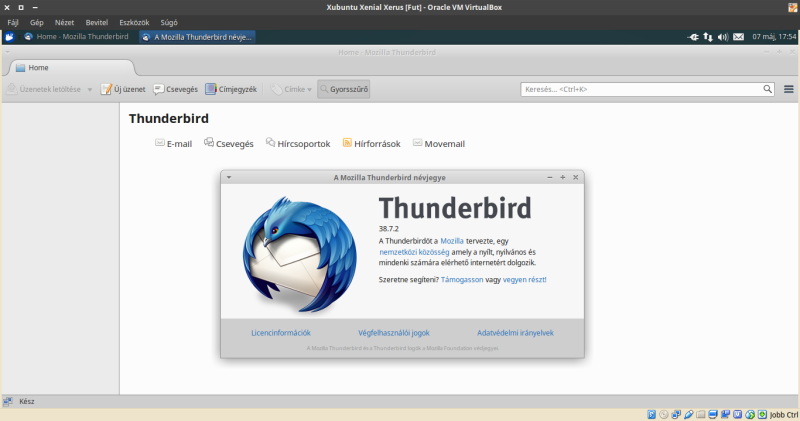
Task: Click the VirtualBox window icon at title bar right
Action: (793, 7)
